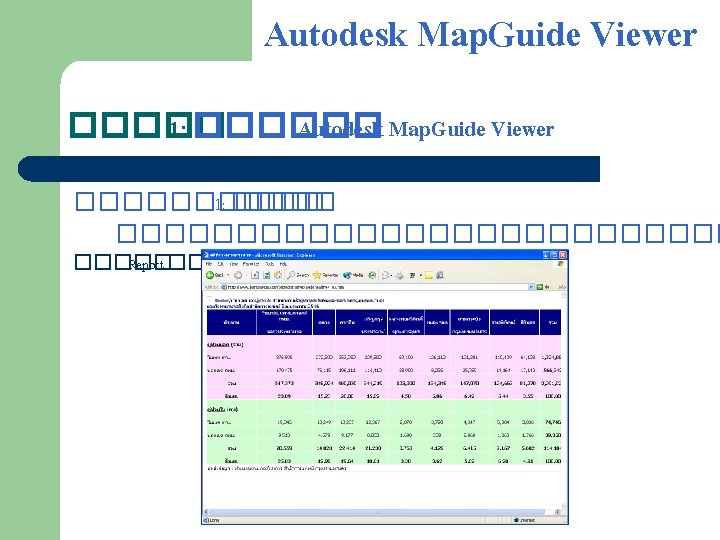Click the Internet zone icon in the status bar

point(517,520)
